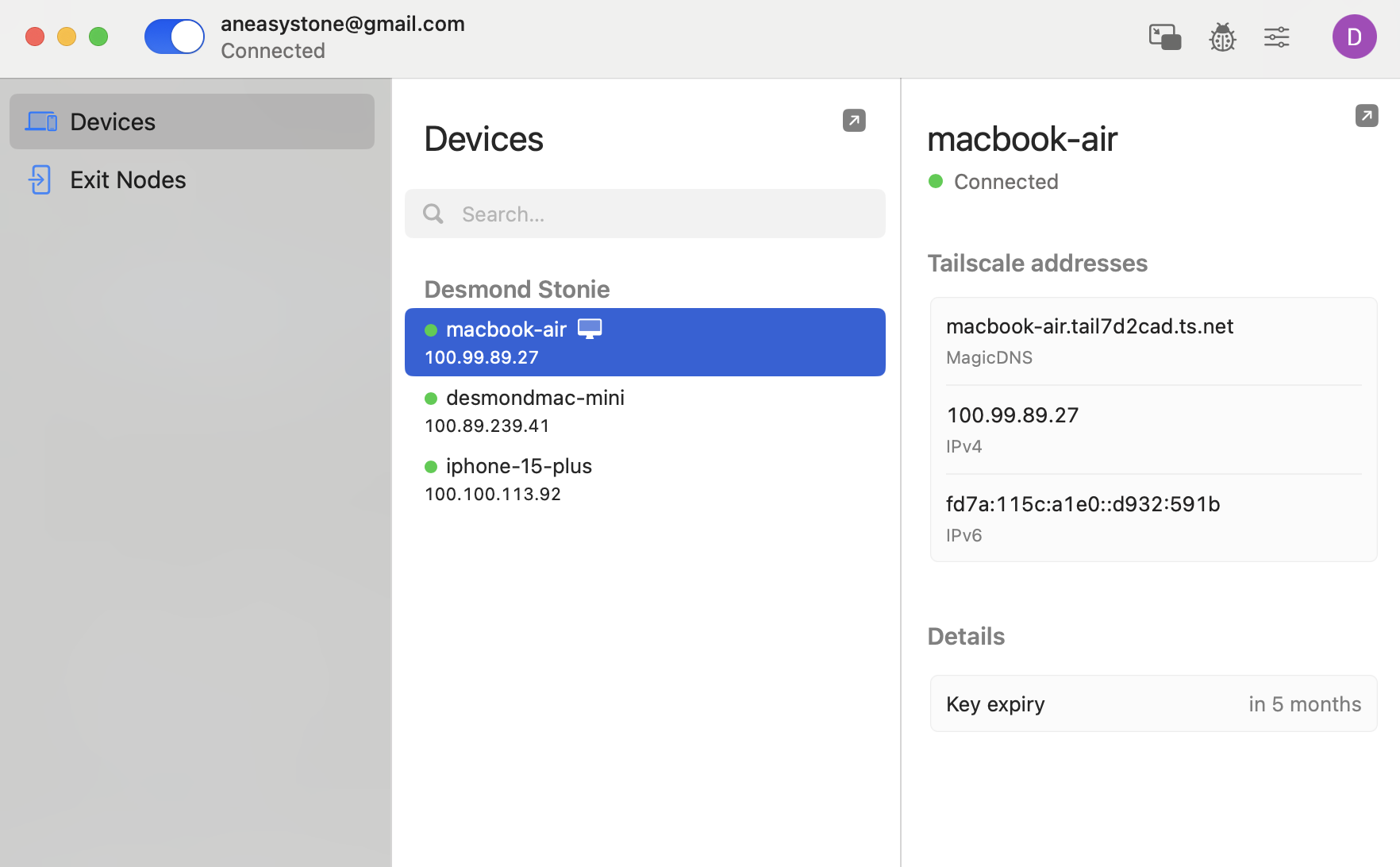Viewport: 1400px width, 867px height.
Task: Expand macbook-air details with arrow icon
Action: (x=1367, y=116)
